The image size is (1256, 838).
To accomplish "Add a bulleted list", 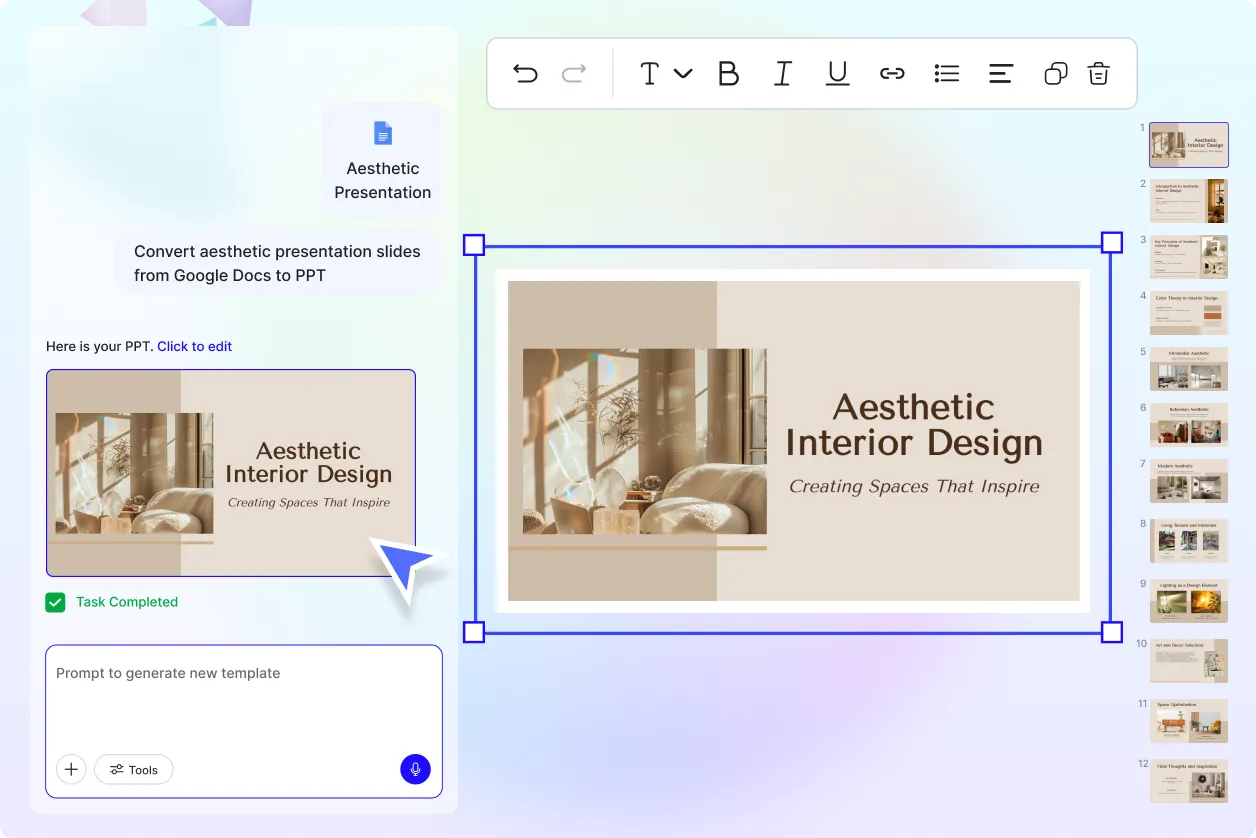I will tap(947, 73).
